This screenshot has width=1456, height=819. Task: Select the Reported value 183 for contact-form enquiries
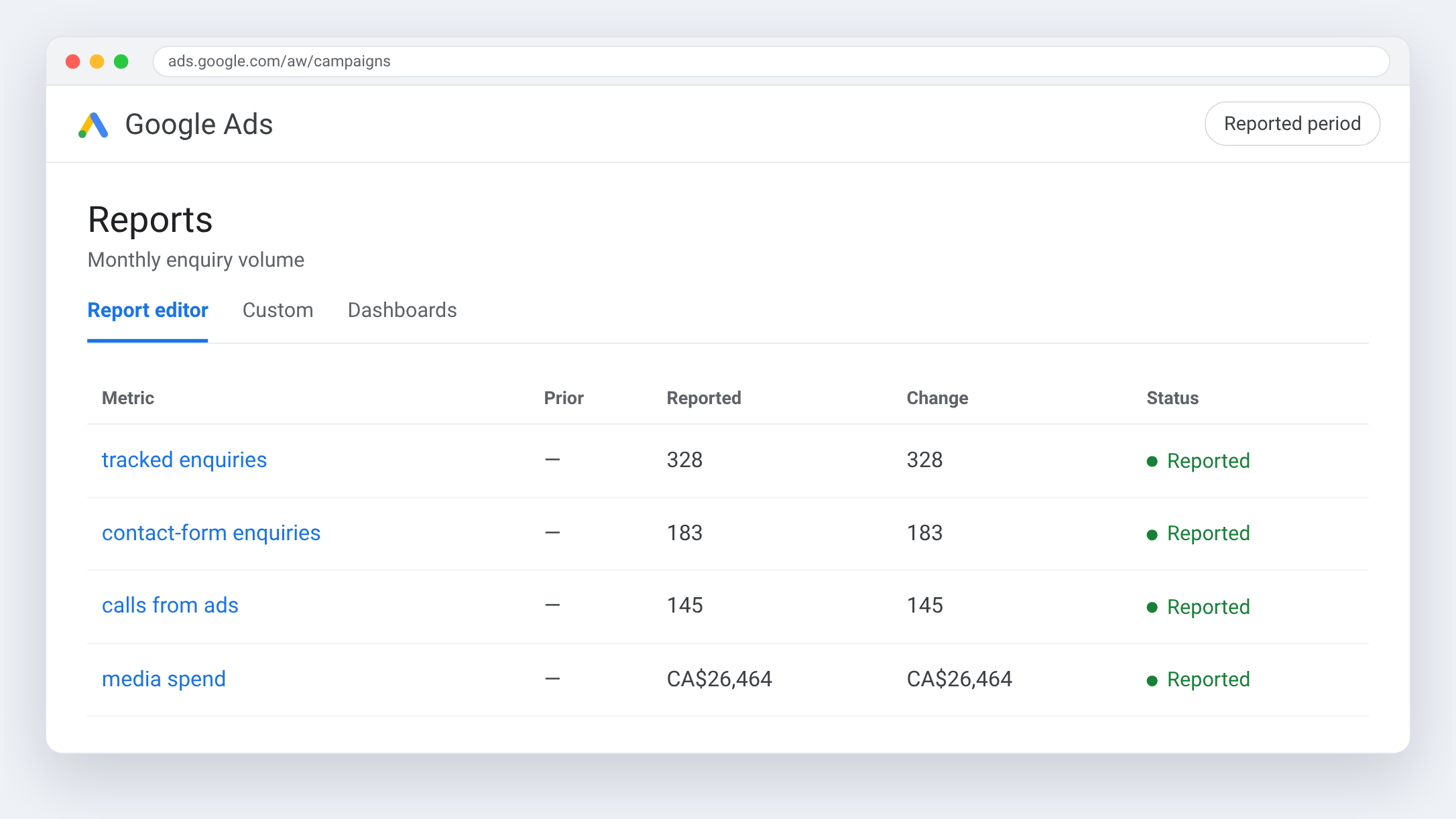point(684,533)
